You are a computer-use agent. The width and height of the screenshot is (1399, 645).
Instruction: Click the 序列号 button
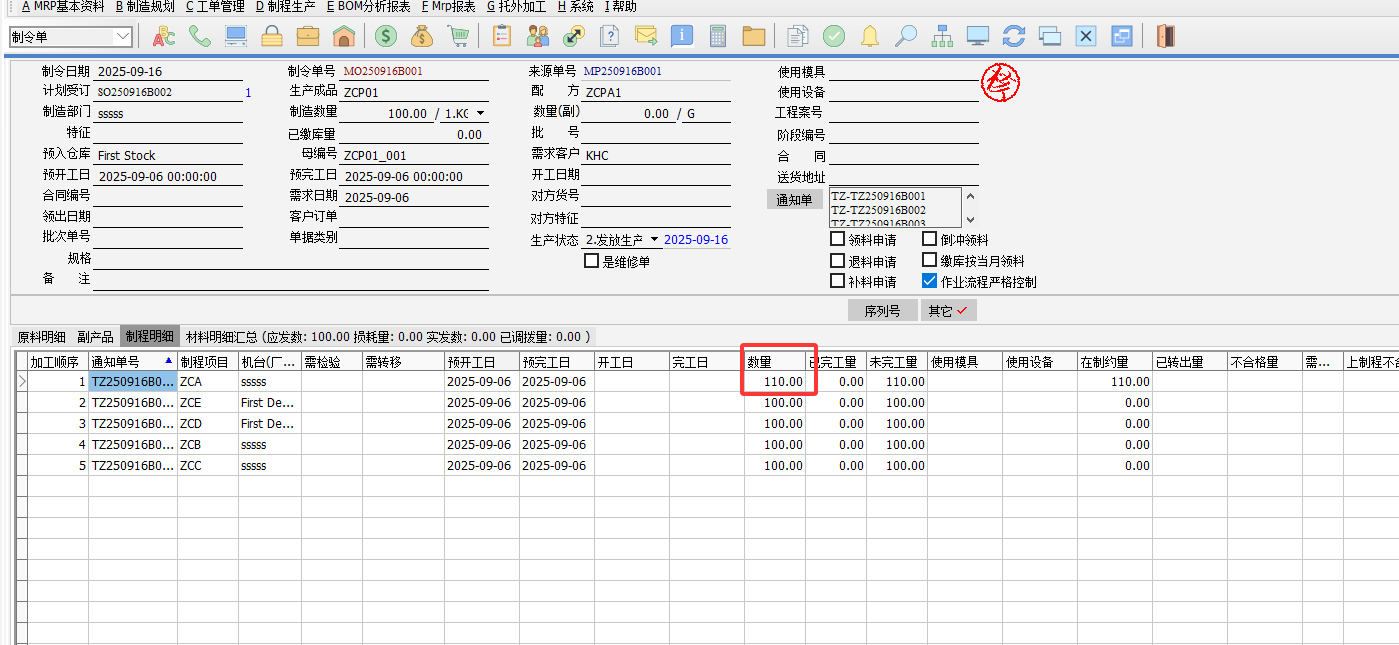click(x=882, y=311)
